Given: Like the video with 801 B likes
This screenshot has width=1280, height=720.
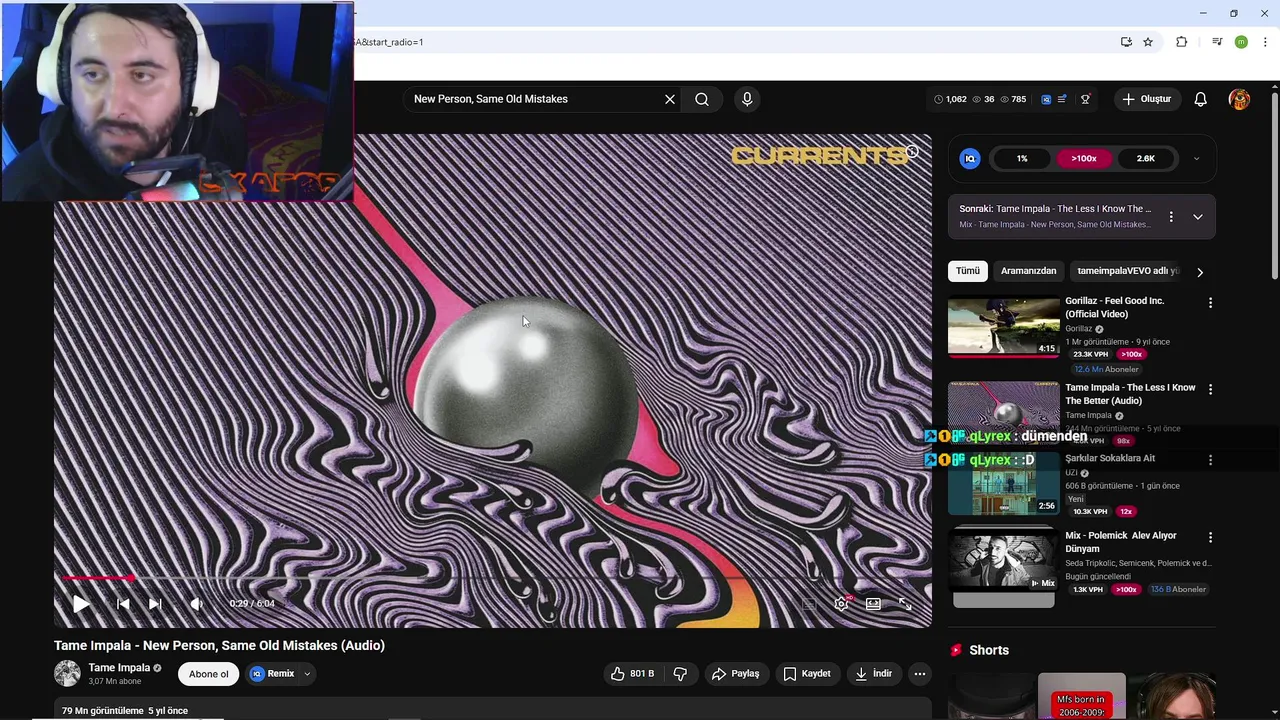Looking at the screenshot, I should click(x=632, y=674).
